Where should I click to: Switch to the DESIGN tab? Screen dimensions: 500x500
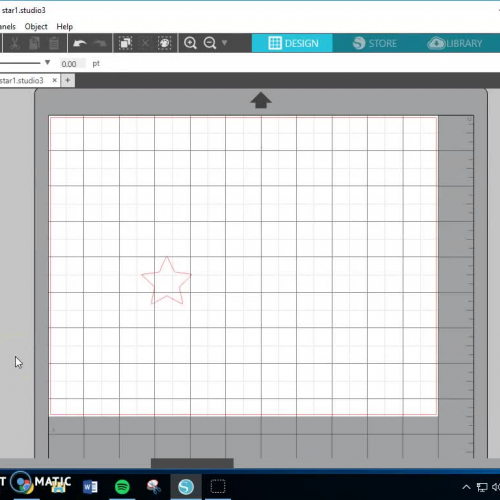pyautogui.click(x=292, y=43)
